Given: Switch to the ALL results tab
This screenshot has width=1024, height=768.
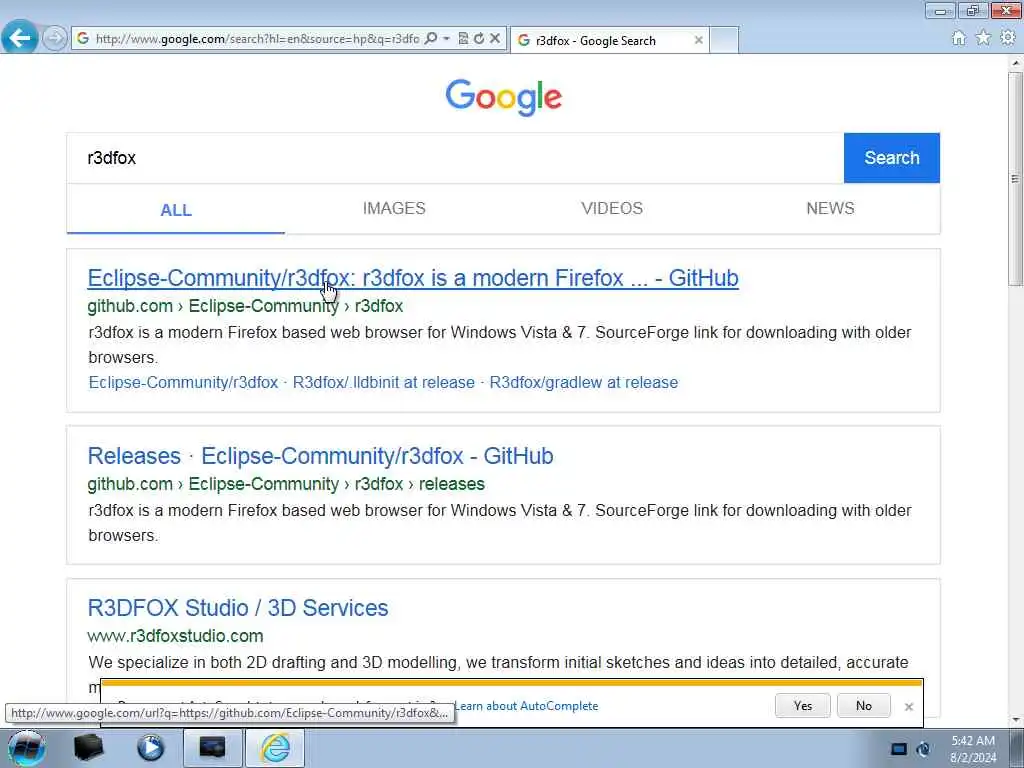Looking at the screenshot, I should click(x=176, y=210).
